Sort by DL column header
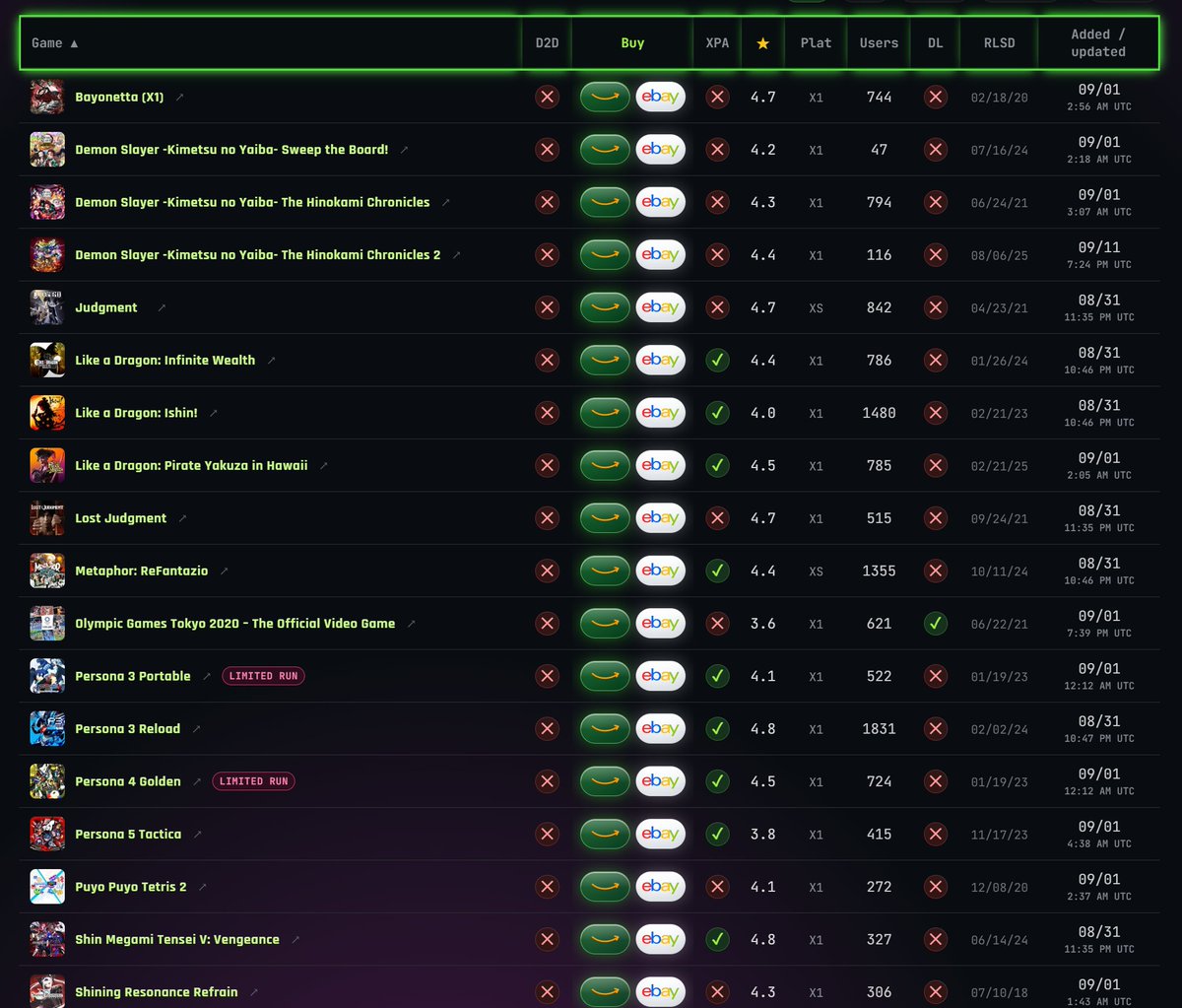Image resolution: width=1182 pixels, height=1008 pixels. pos(935,43)
